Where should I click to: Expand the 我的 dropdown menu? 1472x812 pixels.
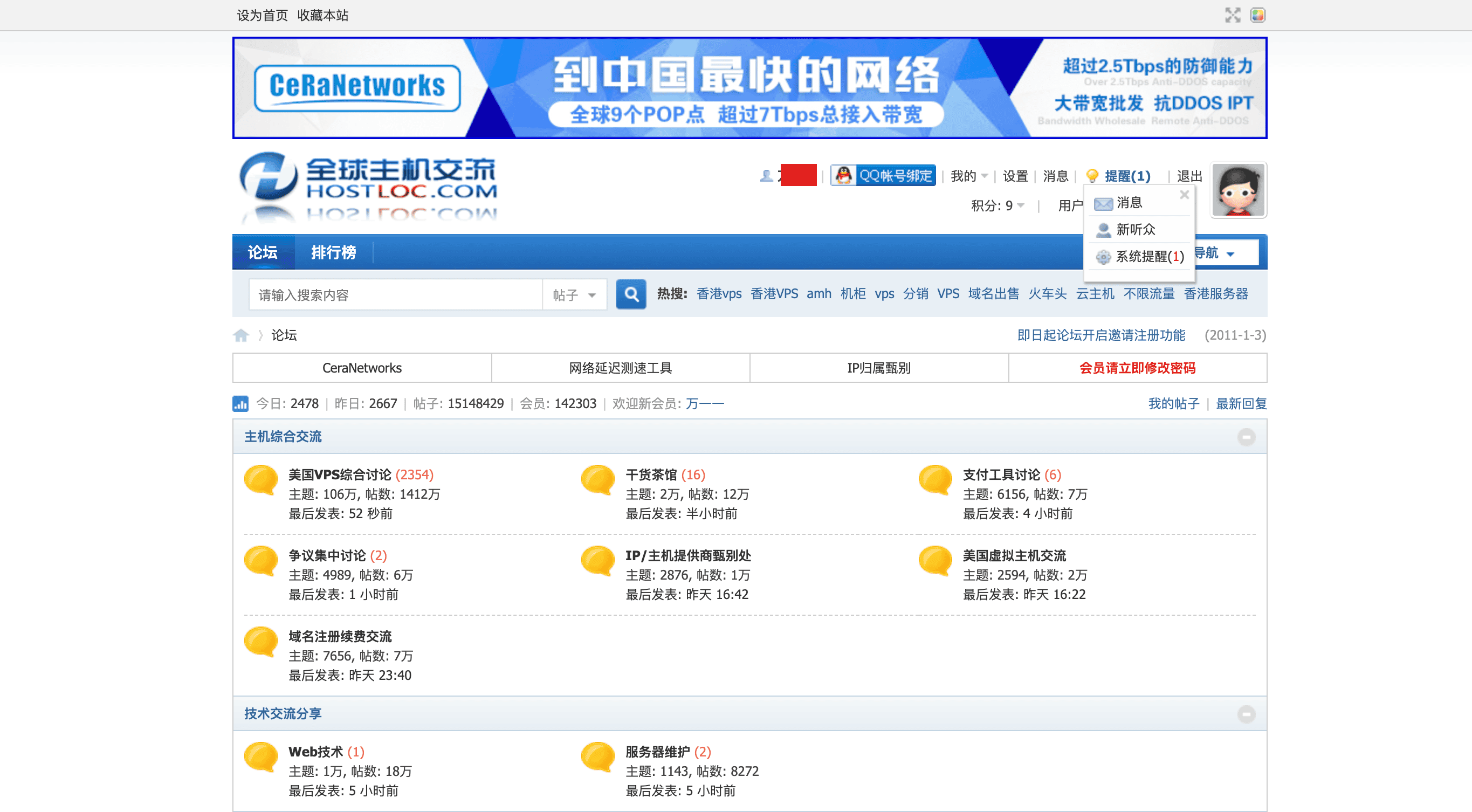[x=968, y=176]
